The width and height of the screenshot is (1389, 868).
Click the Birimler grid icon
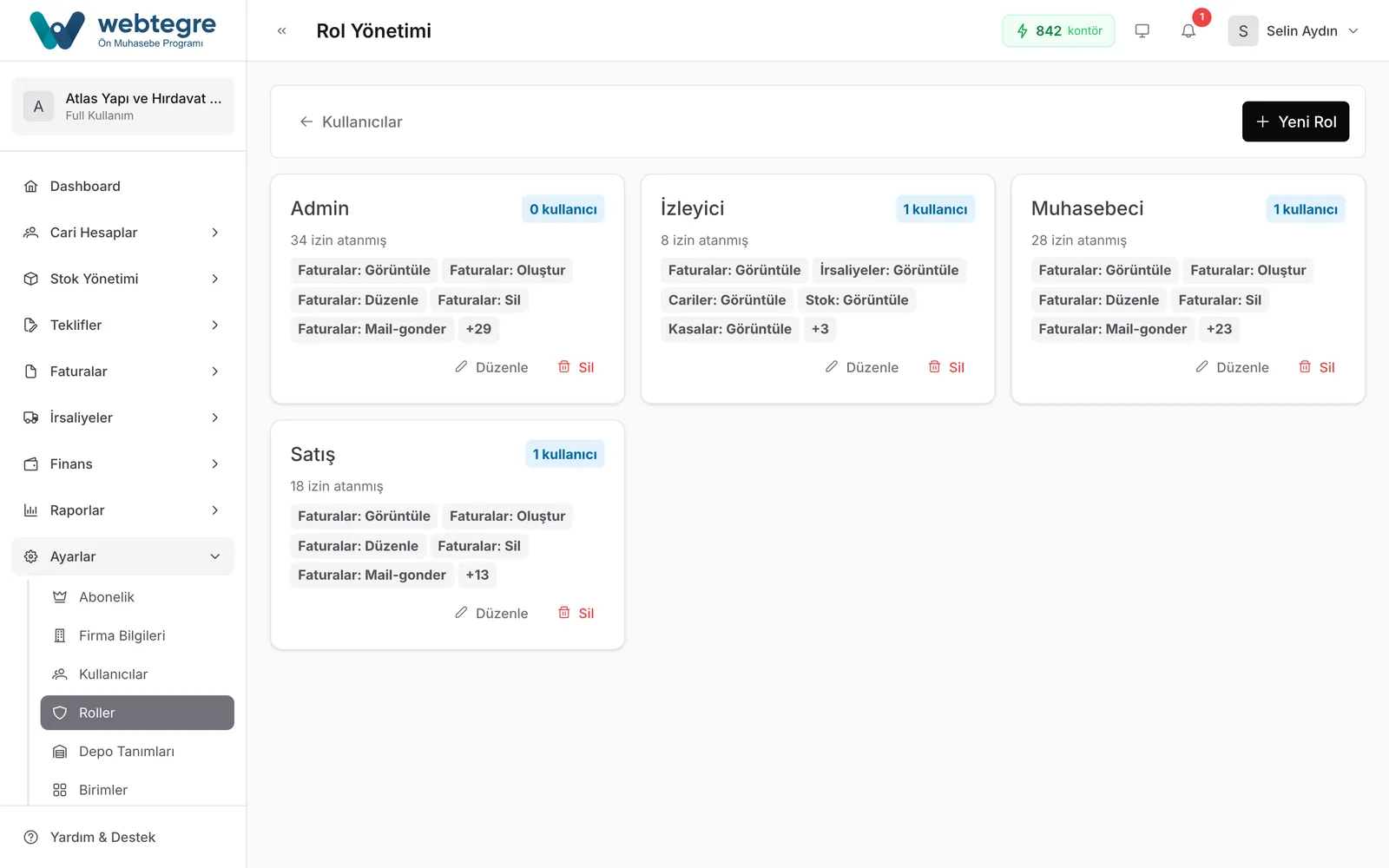60,790
